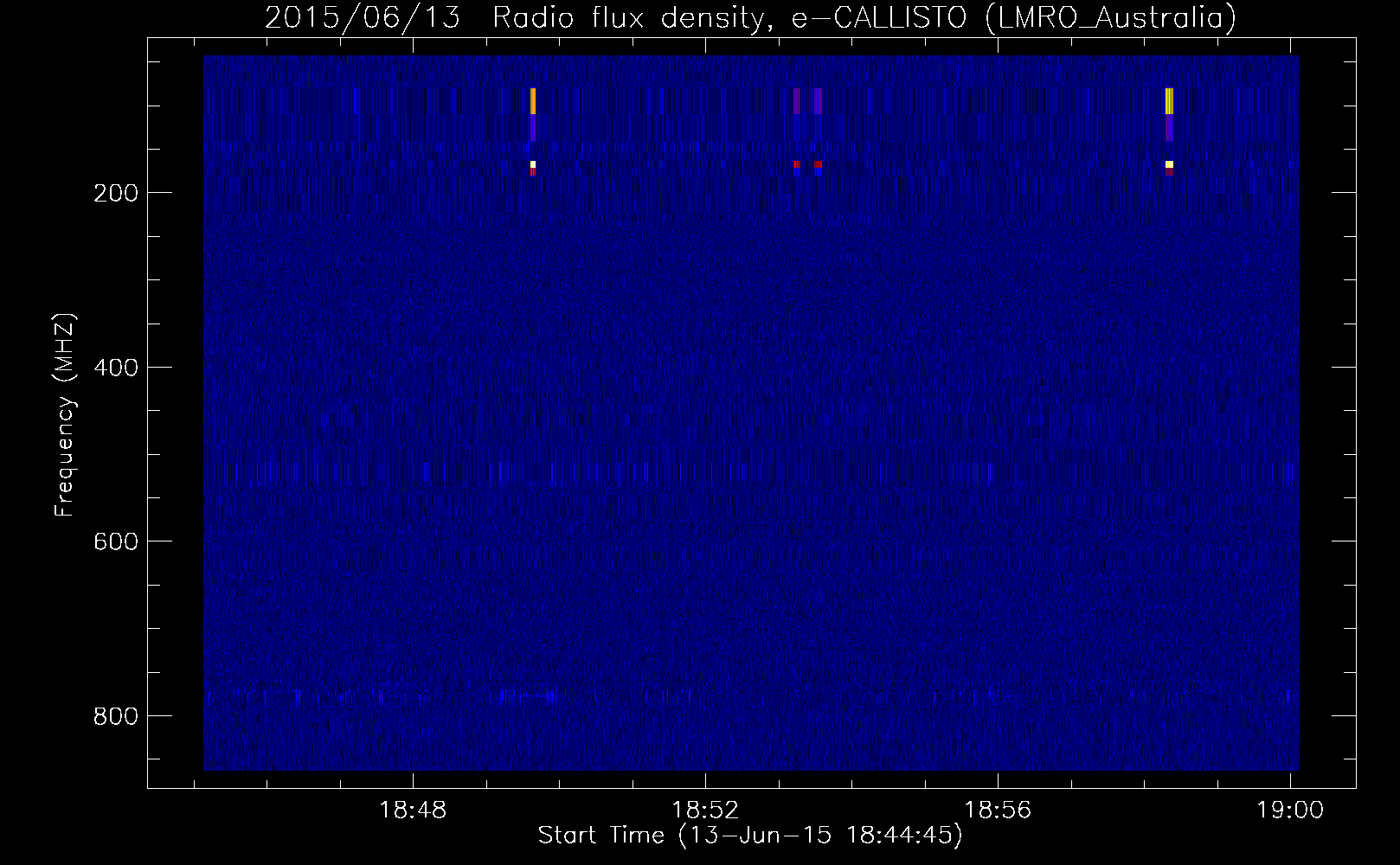Click the orange burst streak before 18:50

click(x=533, y=101)
